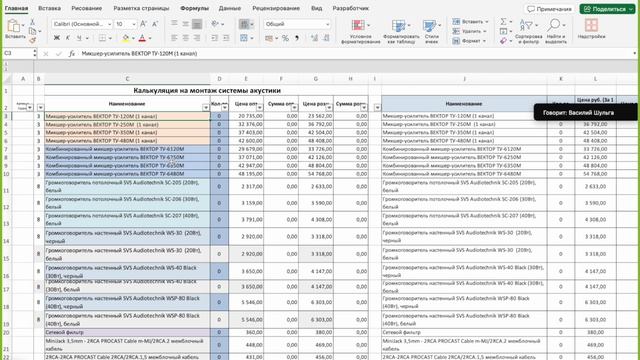Toggle bottom vertical alignment

pos(197,24)
